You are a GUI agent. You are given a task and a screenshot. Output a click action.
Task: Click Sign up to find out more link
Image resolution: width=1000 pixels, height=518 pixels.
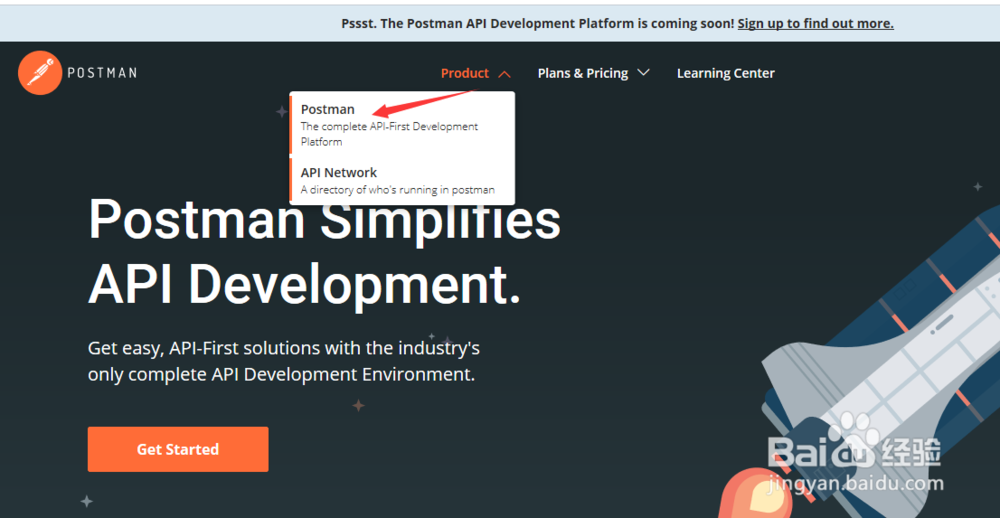coord(816,24)
